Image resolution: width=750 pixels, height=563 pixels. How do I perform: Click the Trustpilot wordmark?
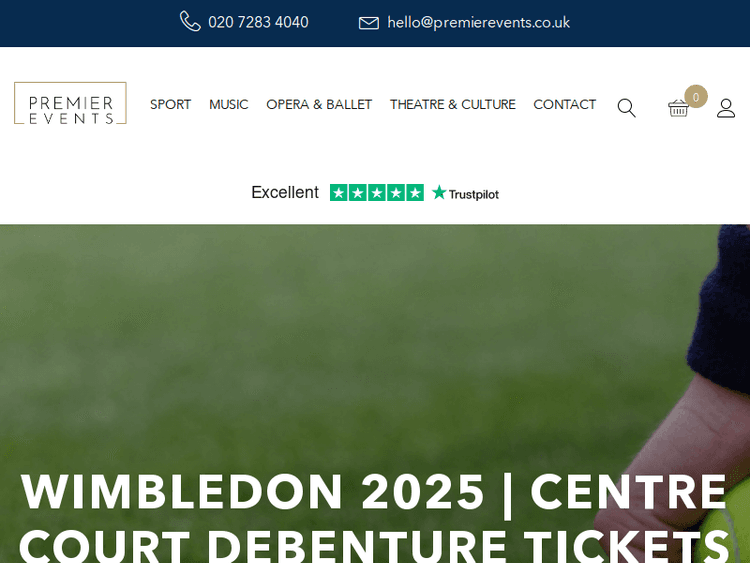click(x=474, y=194)
